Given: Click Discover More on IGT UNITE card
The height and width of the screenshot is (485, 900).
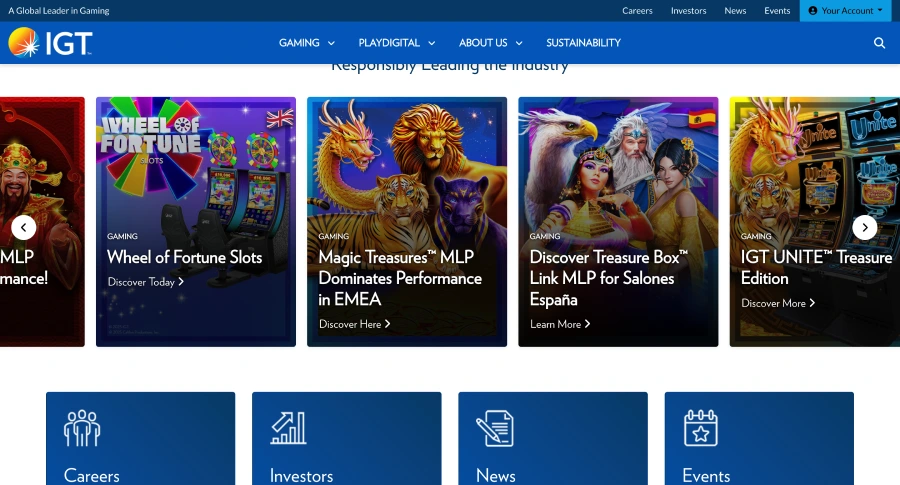Looking at the screenshot, I should click(778, 303).
